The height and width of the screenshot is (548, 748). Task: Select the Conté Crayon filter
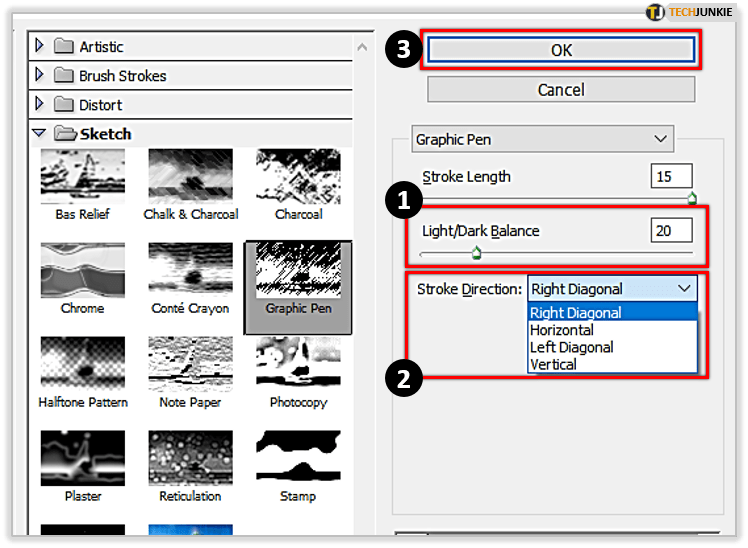tap(190, 270)
